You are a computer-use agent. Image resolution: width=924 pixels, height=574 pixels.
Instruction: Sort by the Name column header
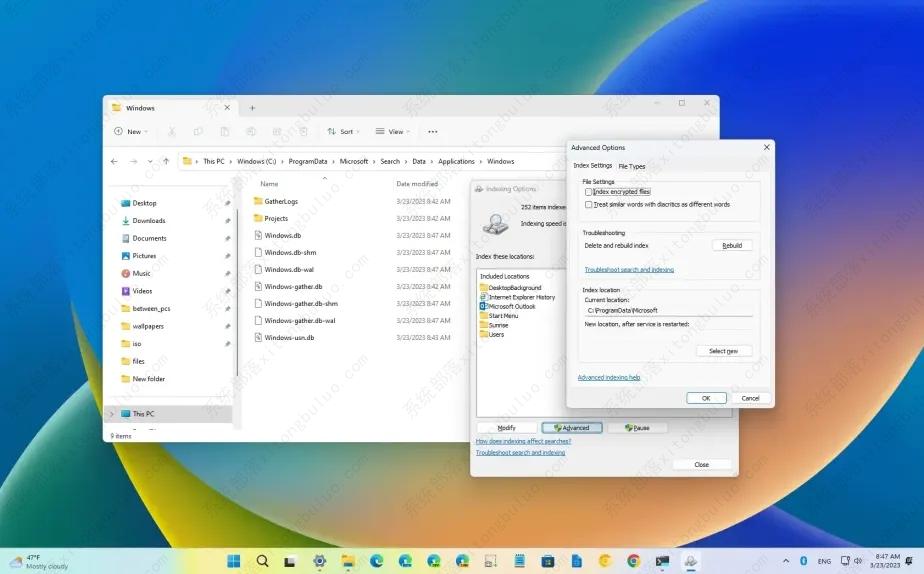click(x=269, y=184)
